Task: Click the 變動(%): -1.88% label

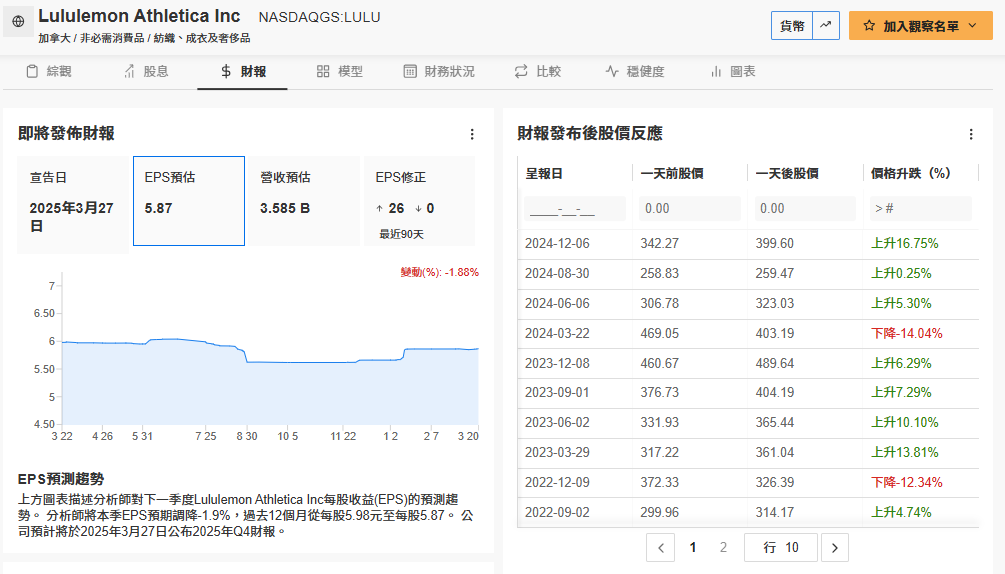Action: (440, 272)
